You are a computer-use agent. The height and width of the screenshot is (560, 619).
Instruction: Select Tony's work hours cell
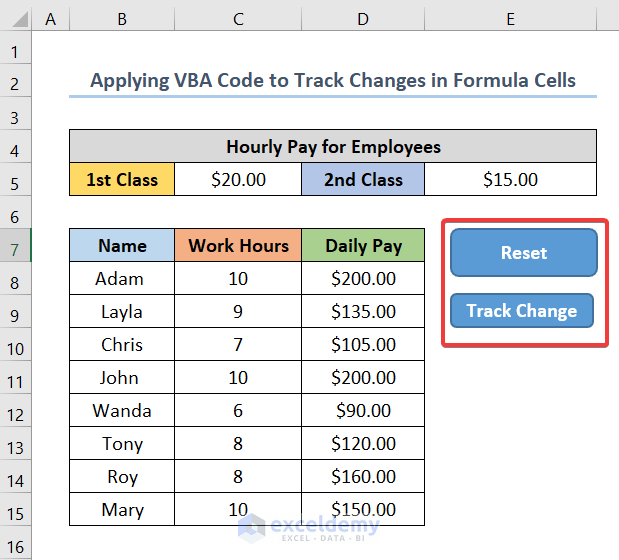tap(238, 443)
